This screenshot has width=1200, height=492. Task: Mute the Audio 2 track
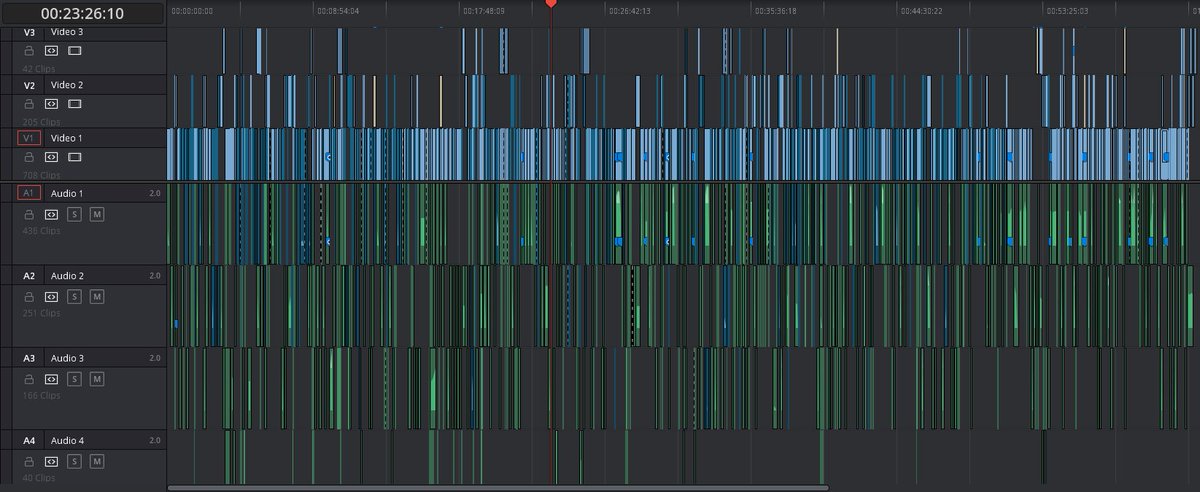(97, 297)
